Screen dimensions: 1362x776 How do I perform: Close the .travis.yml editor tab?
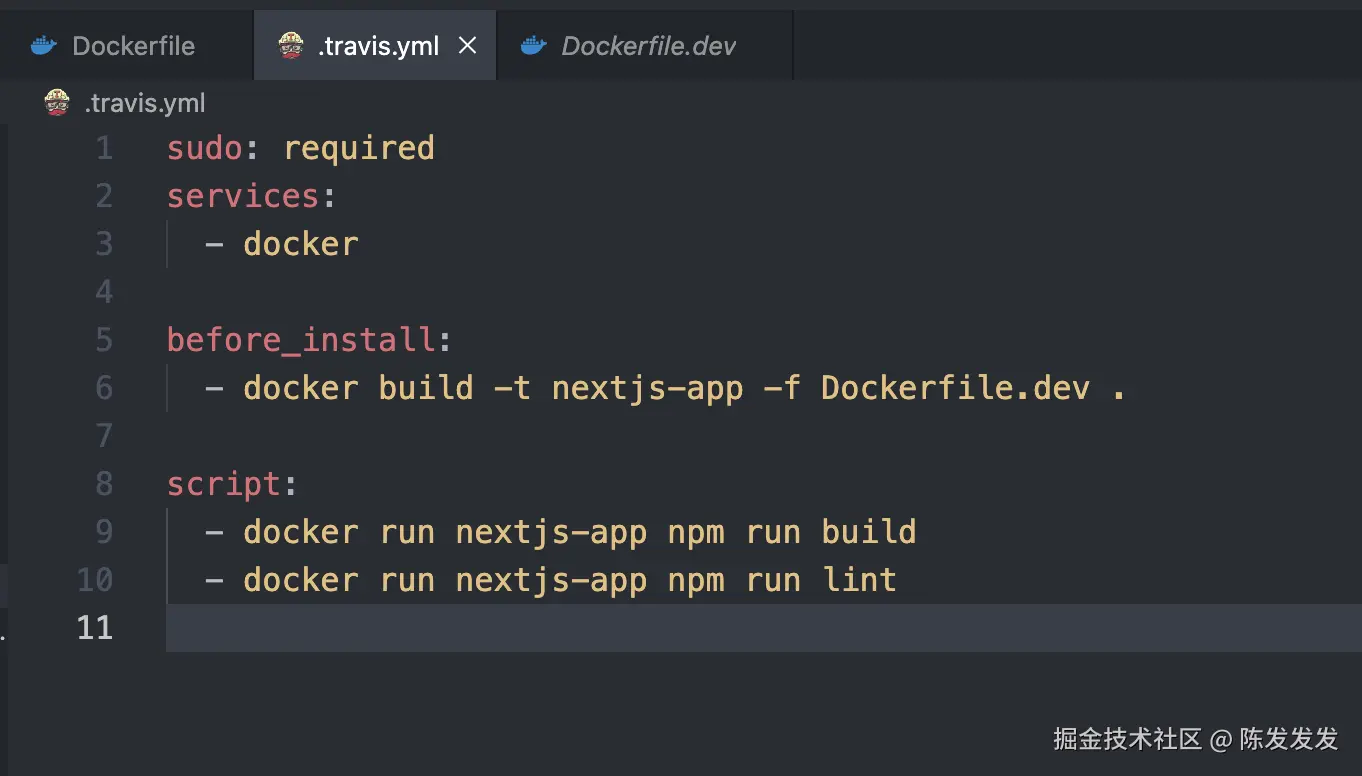467,46
